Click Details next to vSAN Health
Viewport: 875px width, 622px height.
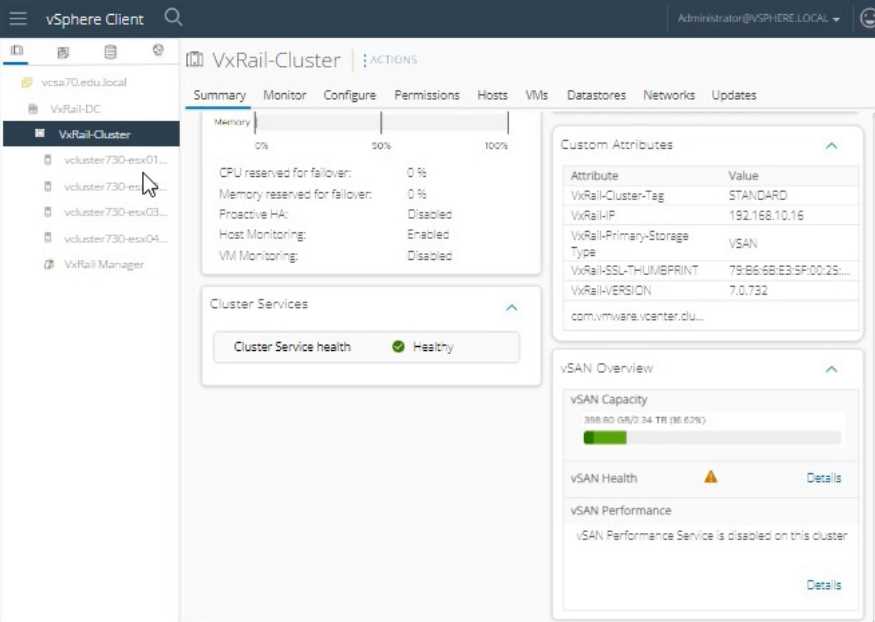coord(823,478)
